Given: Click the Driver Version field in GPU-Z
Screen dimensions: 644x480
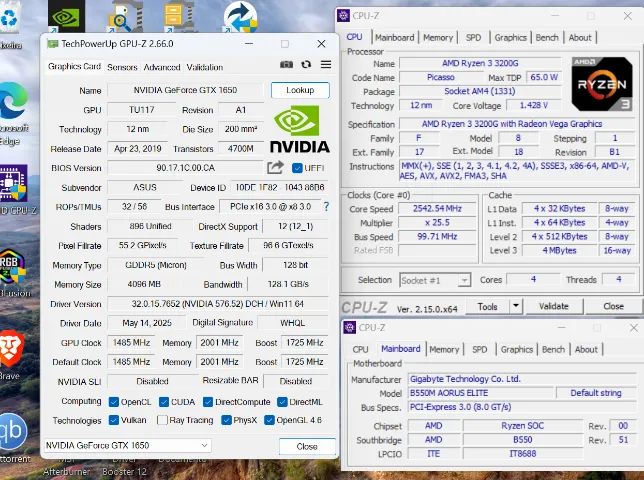Looking at the screenshot, I should (x=218, y=304).
